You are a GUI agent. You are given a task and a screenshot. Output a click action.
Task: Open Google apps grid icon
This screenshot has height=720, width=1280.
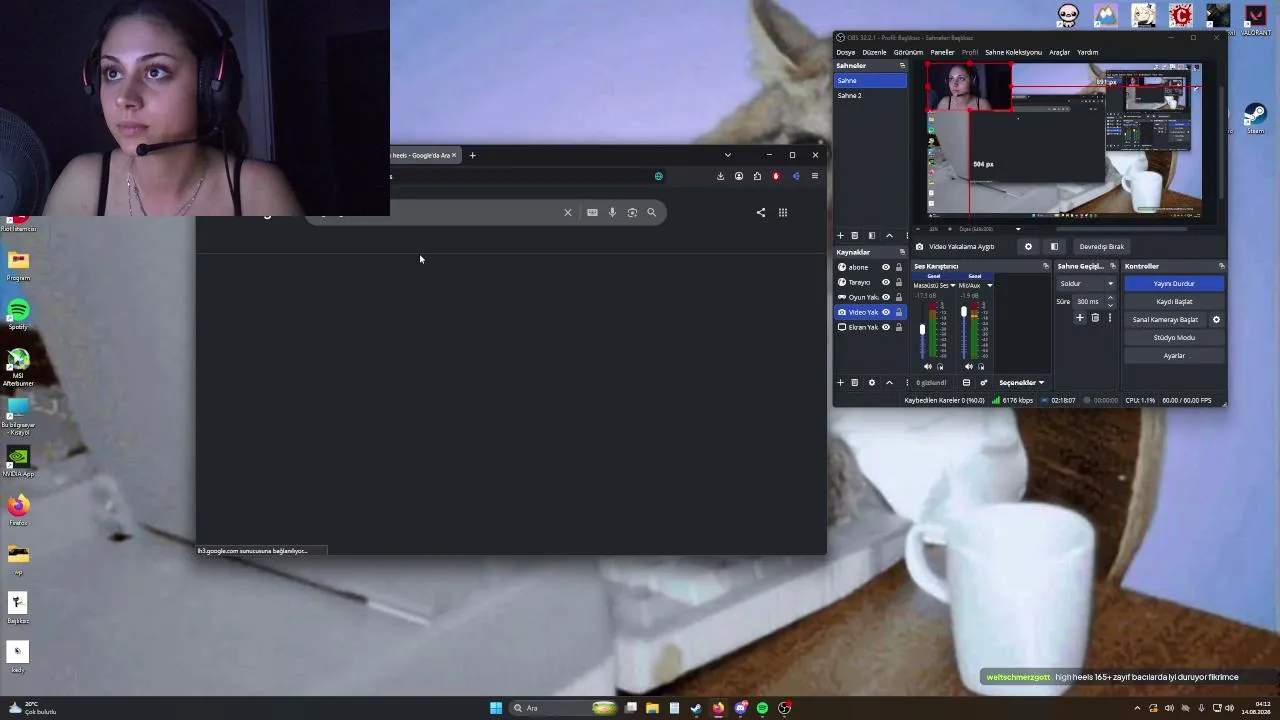click(x=783, y=212)
